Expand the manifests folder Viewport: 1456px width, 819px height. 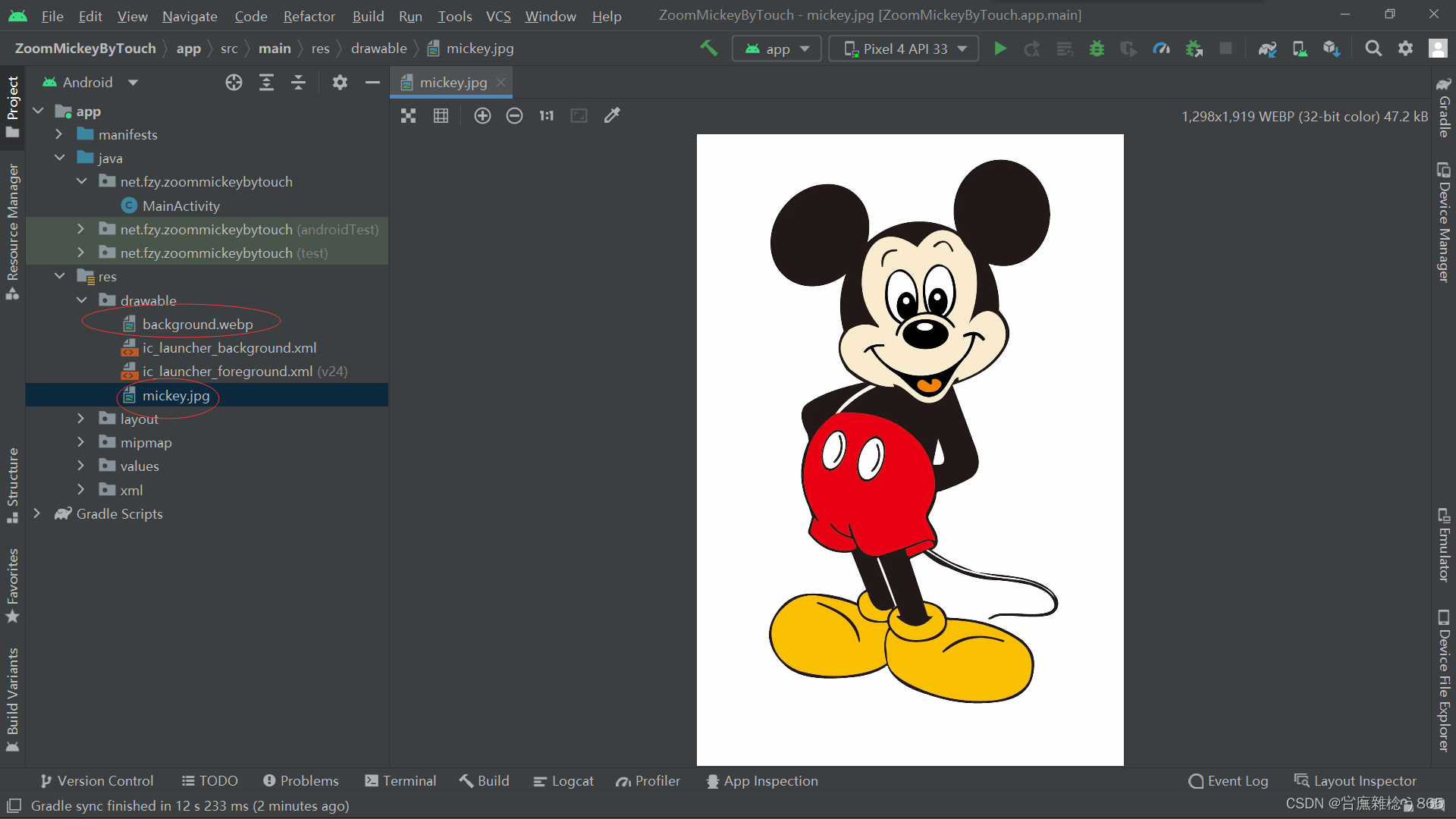click(58, 134)
